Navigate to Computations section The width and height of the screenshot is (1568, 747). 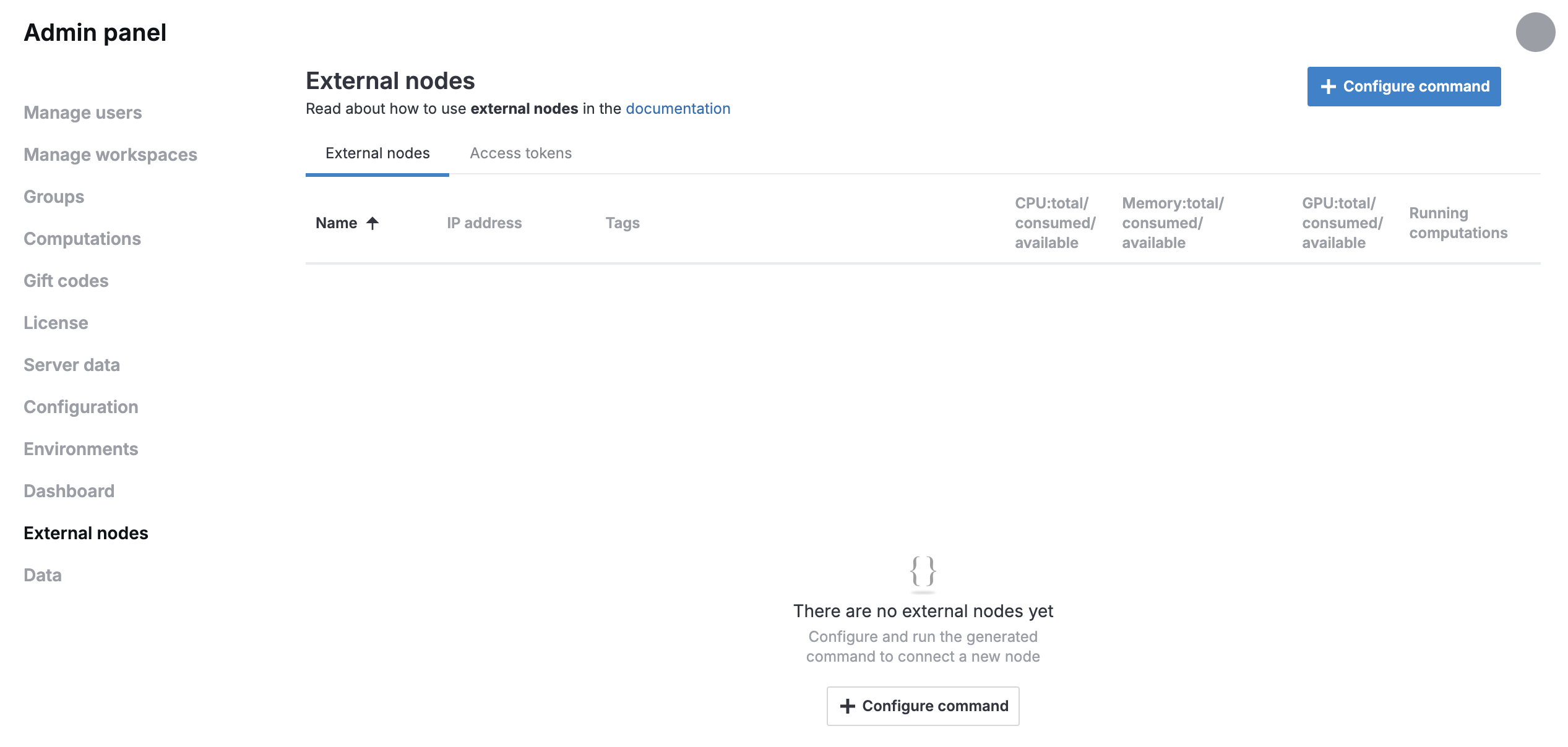point(82,238)
